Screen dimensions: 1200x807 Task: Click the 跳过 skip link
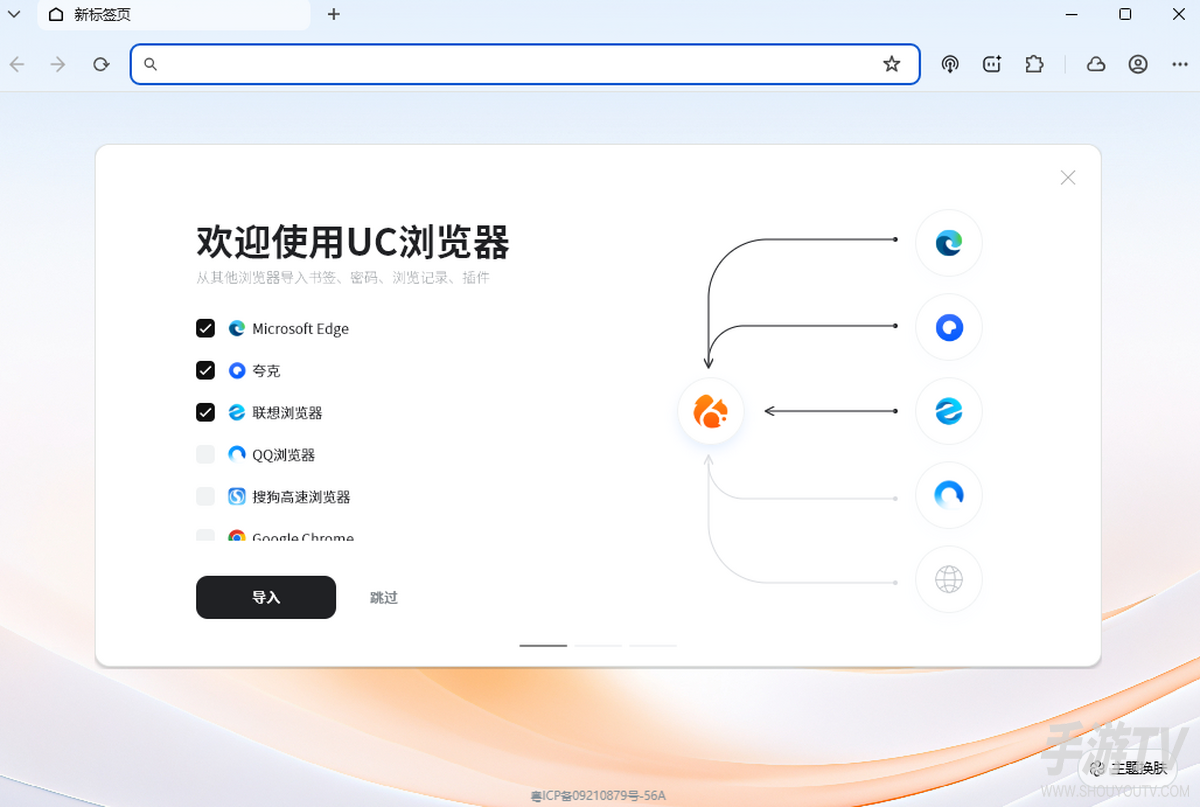[384, 597]
